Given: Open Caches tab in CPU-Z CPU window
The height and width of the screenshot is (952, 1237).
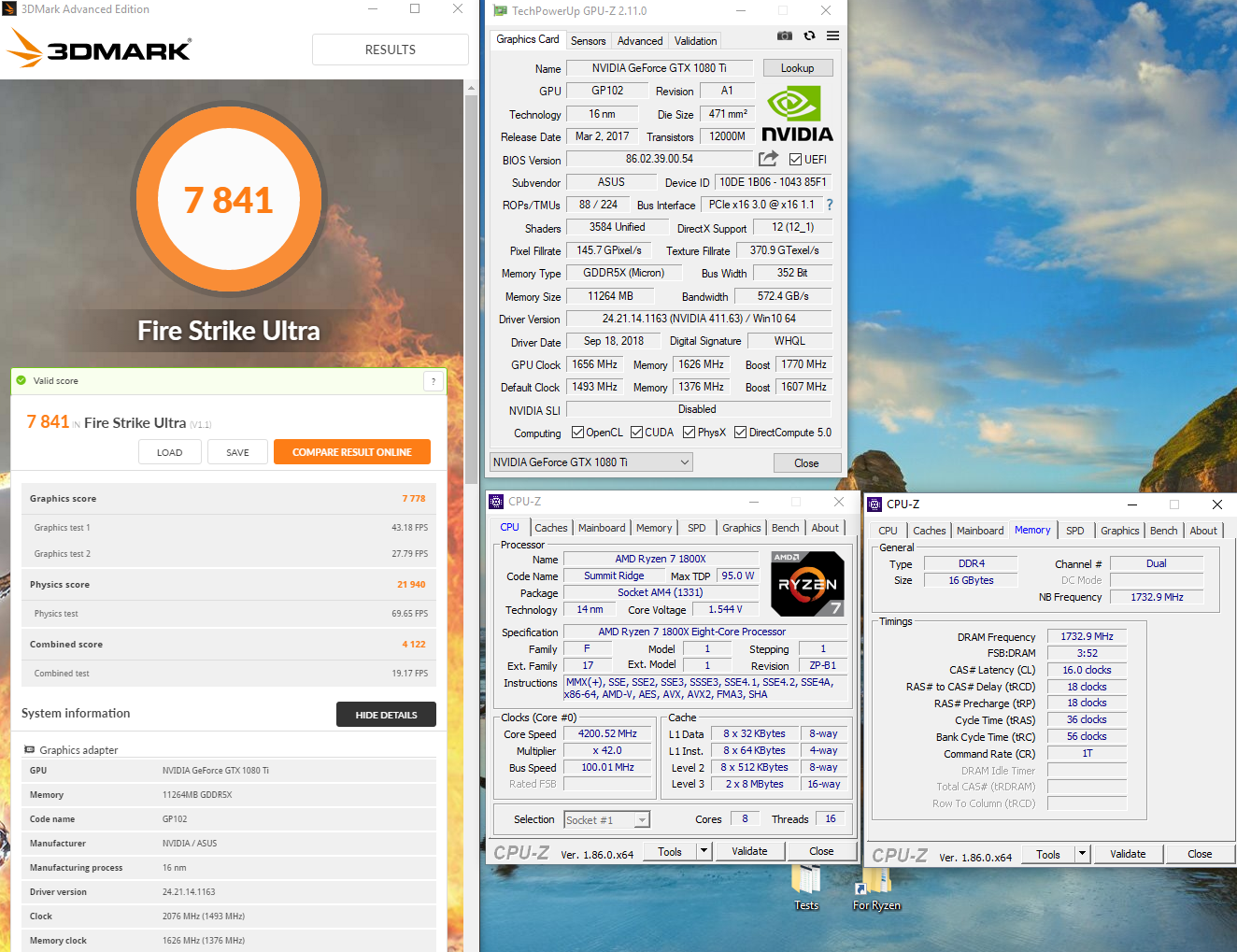Looking at the screenshot, I should pyautogui.click(x=551, y=528).
